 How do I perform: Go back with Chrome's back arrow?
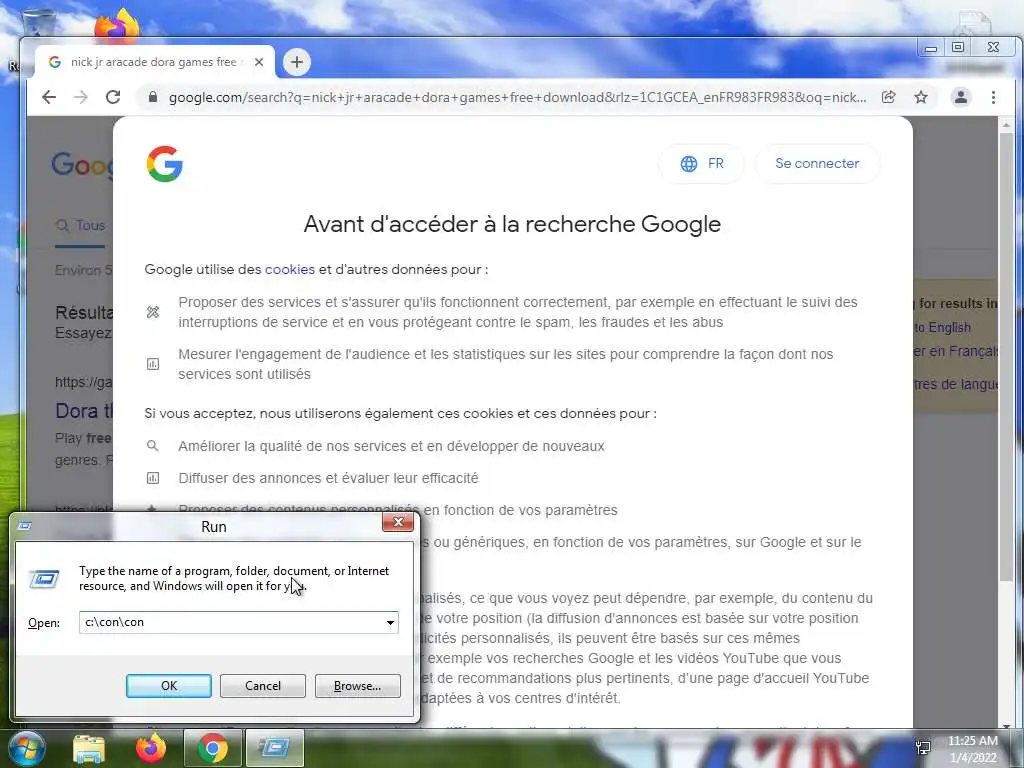[x=49, y=97]
